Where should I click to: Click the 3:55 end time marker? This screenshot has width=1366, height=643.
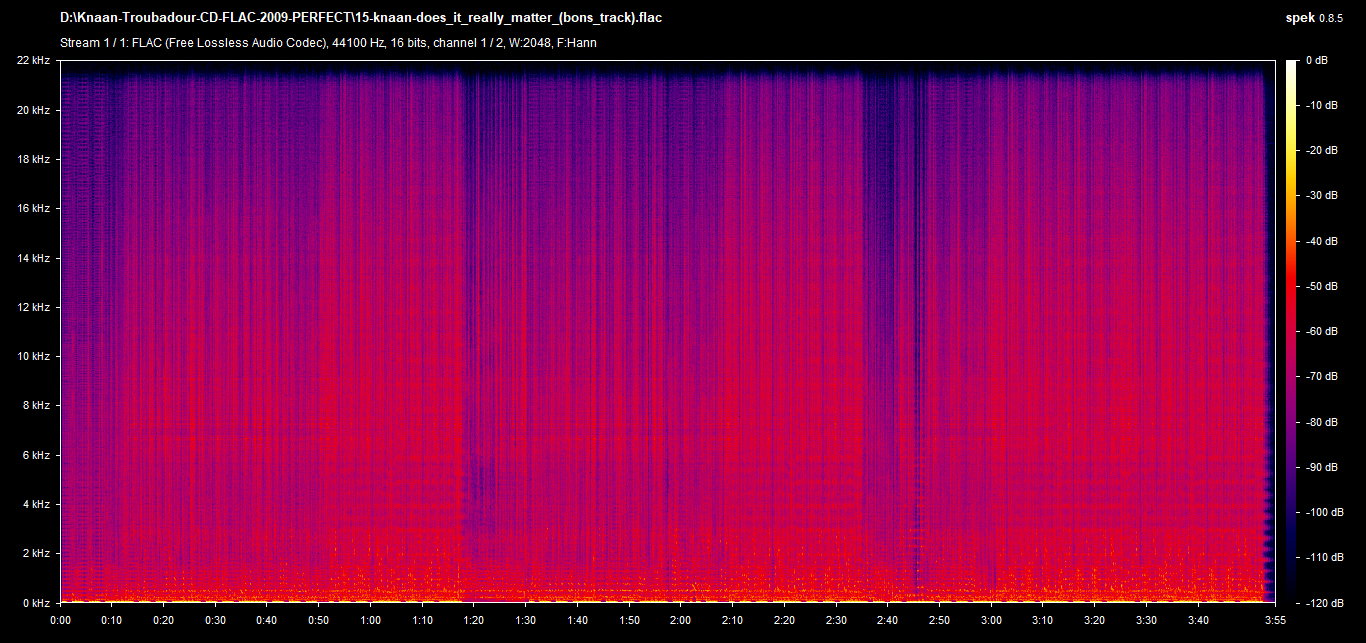(1274, 620)
